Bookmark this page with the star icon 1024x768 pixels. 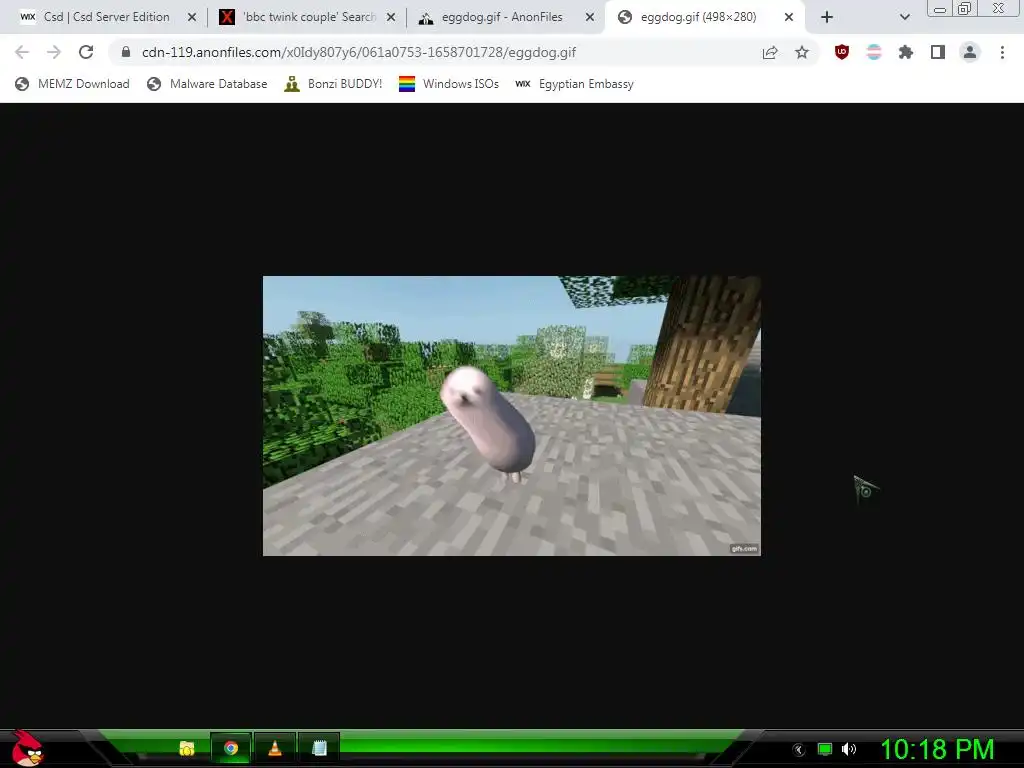click(802, 53)
